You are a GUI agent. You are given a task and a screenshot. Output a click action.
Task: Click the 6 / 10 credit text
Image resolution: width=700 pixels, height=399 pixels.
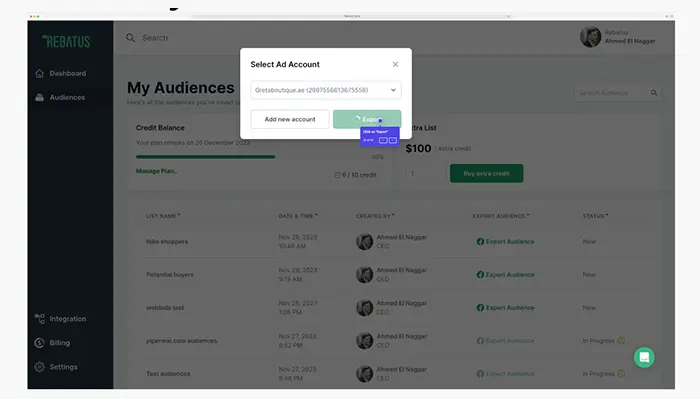tap(359, 175)
